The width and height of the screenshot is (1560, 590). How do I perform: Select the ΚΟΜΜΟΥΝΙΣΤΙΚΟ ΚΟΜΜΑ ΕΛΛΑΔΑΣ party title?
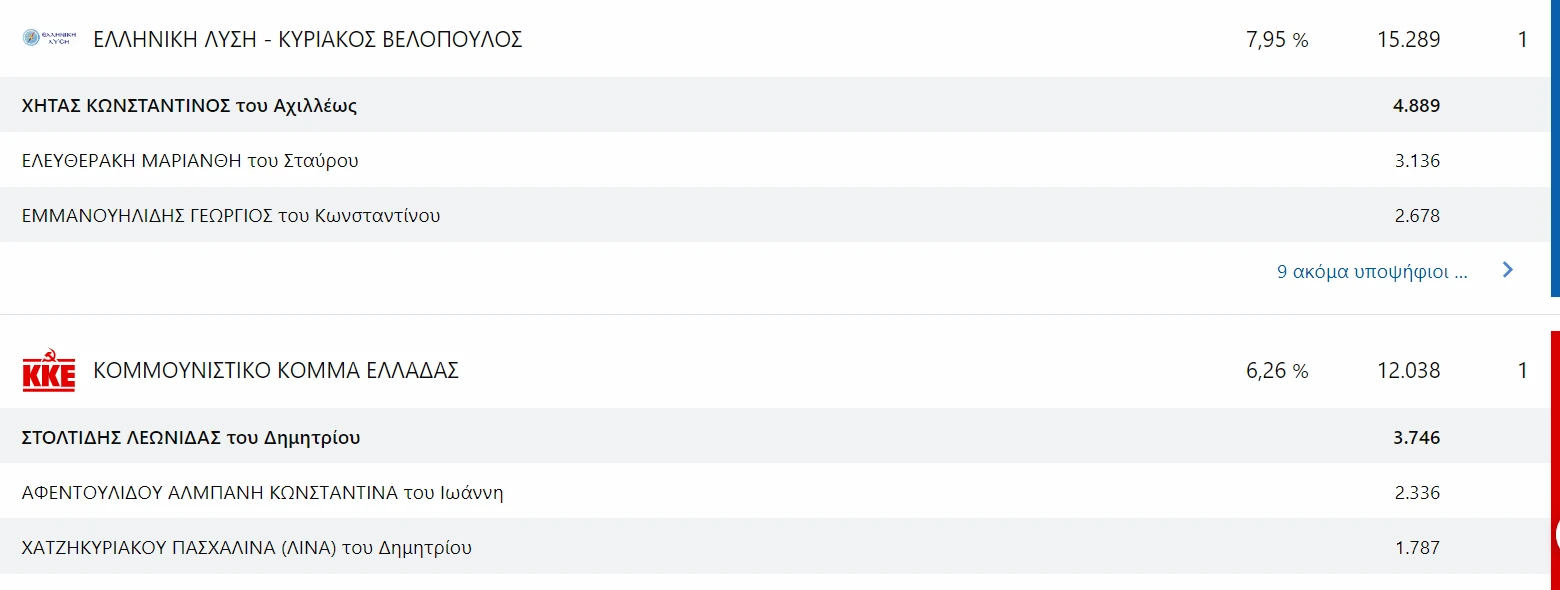click(276, 371)
